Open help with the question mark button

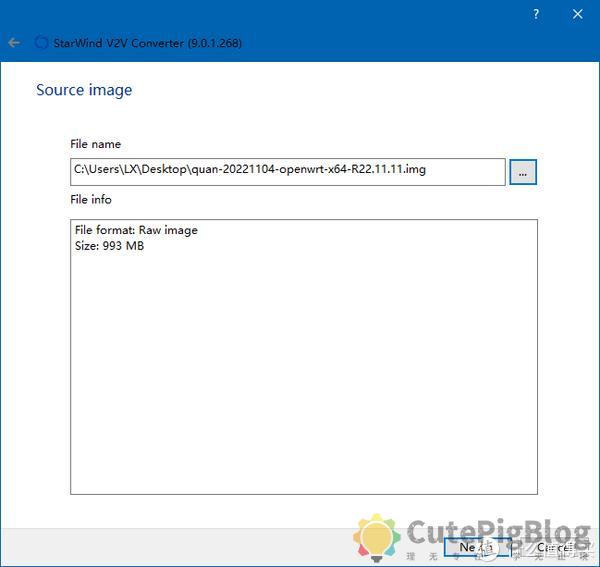click(x=536, y=15)
